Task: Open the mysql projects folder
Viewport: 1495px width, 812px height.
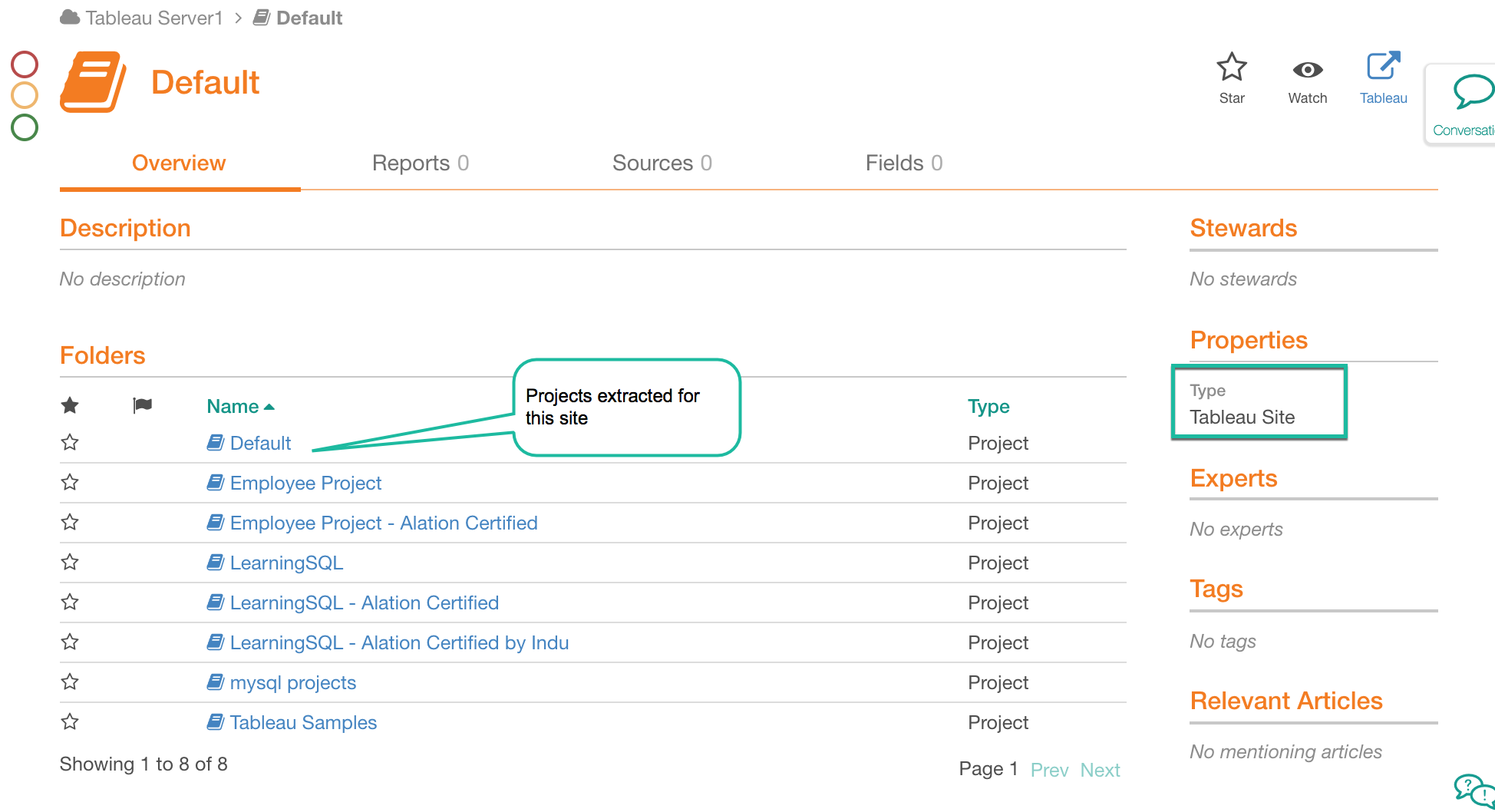Action: point(293,682)
